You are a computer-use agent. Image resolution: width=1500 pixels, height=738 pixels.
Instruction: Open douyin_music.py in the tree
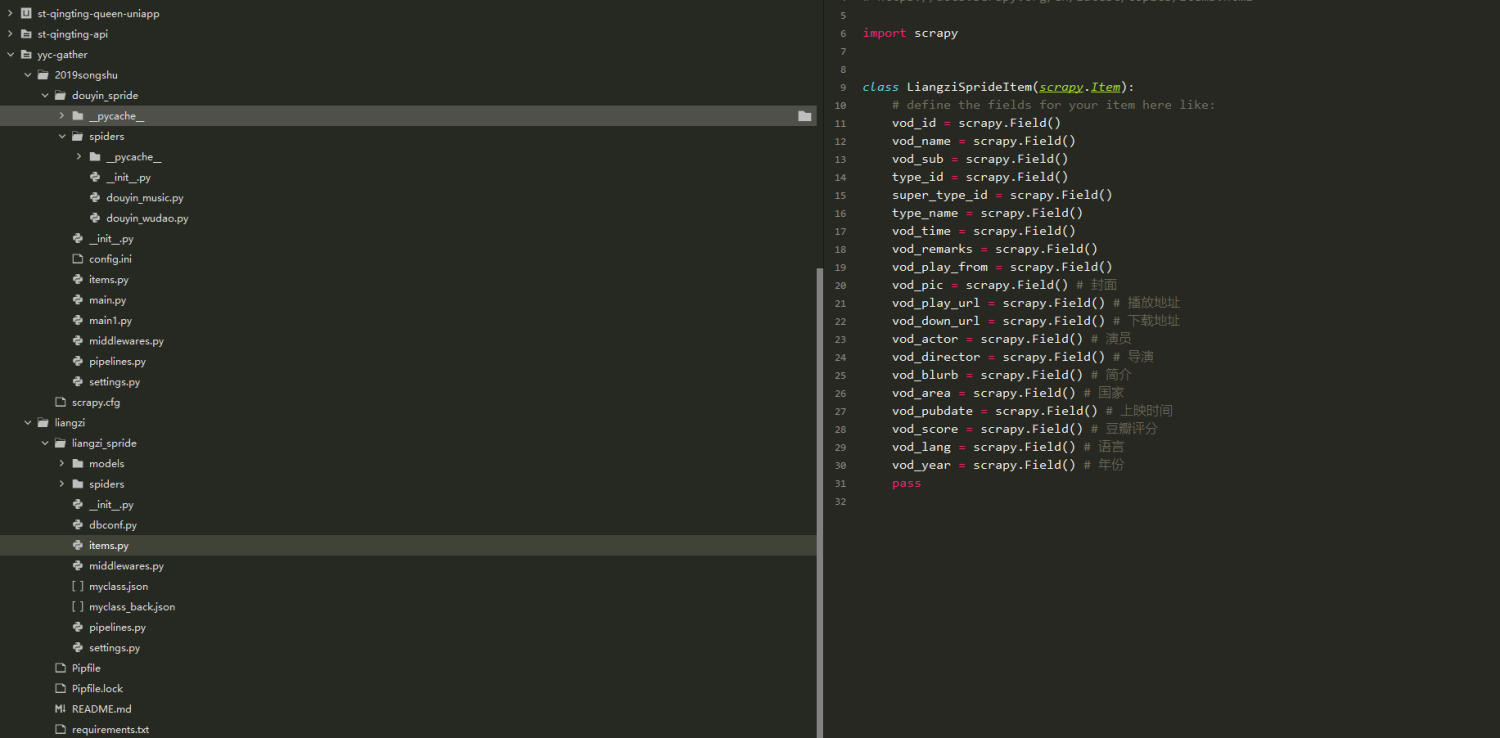pyautogui.click(x=145, y=198)
